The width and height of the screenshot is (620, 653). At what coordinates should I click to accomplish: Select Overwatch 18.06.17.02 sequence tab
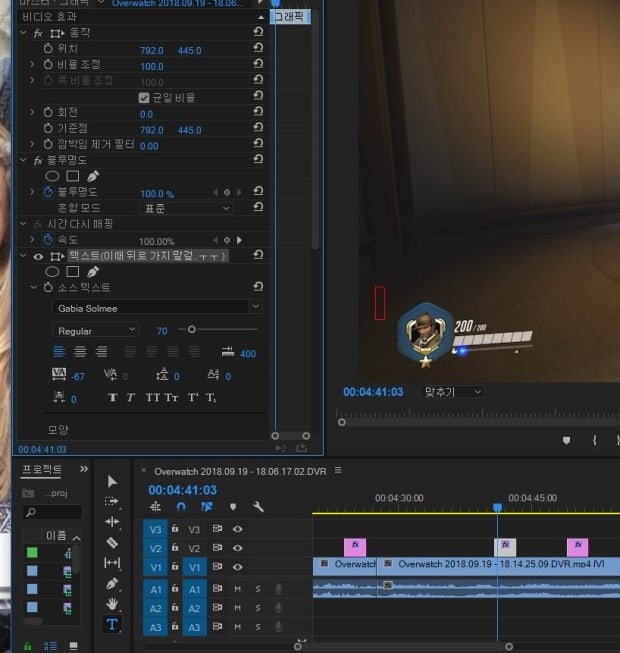point(240,471)
